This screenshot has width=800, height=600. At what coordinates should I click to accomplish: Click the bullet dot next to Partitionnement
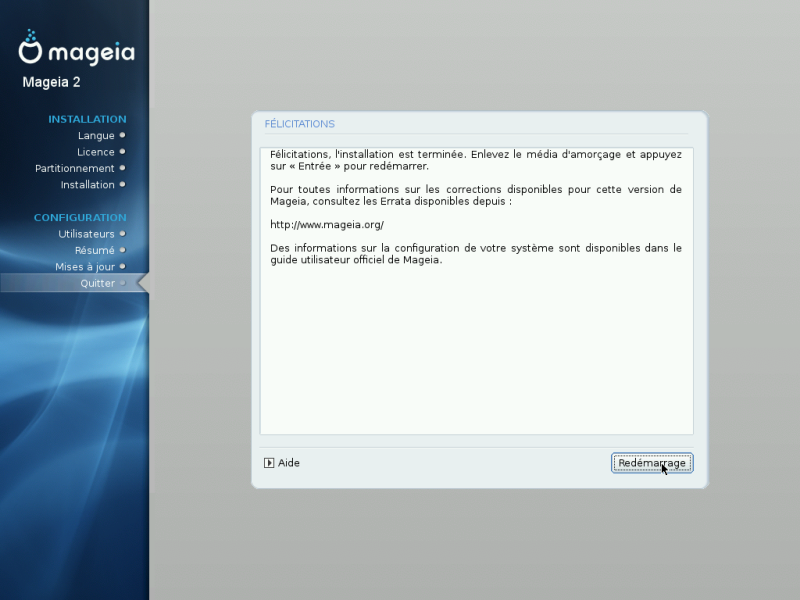pos(122,168)
